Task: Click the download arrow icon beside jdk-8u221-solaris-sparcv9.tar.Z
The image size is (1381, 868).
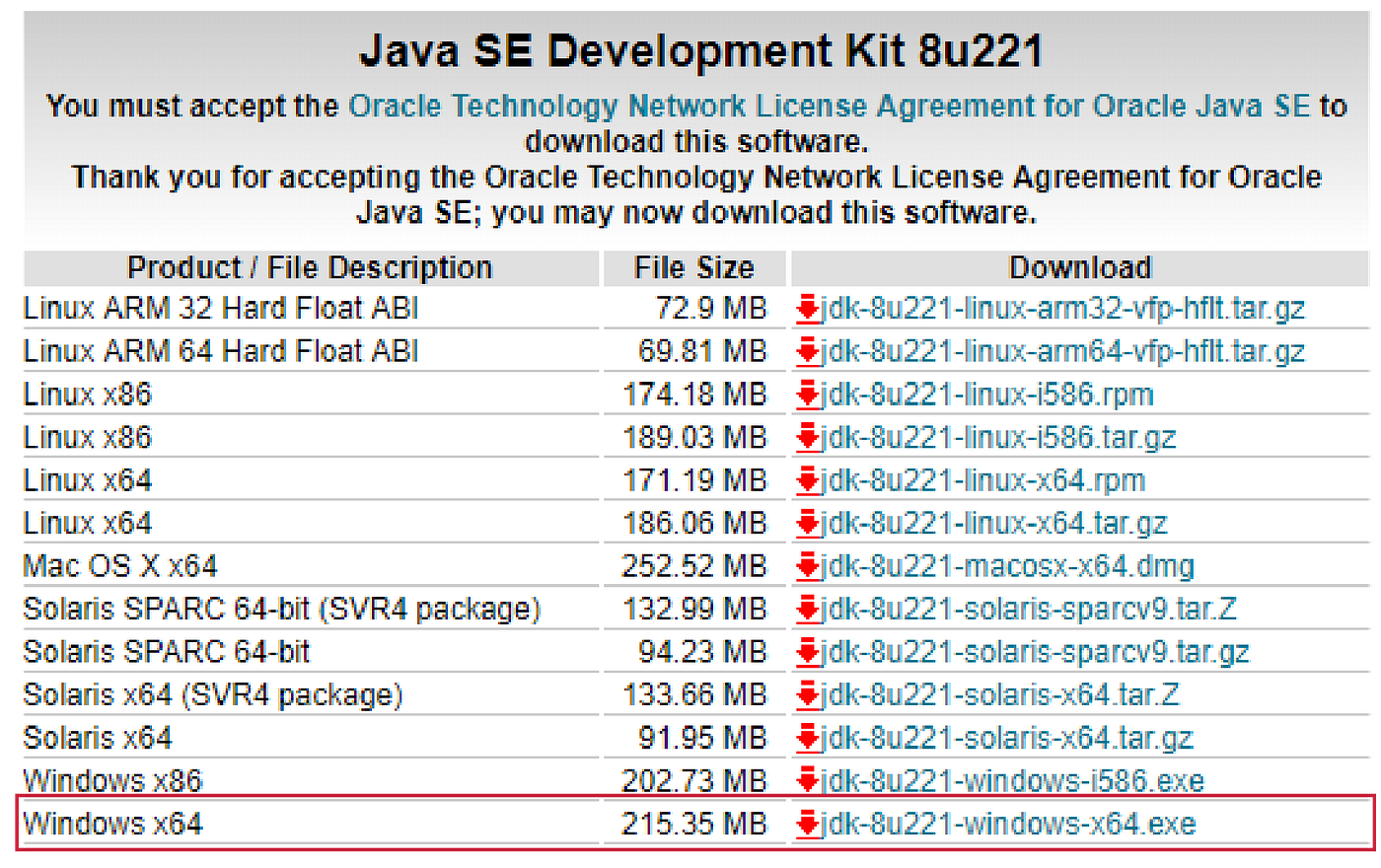Action: [x=808, y=609]
